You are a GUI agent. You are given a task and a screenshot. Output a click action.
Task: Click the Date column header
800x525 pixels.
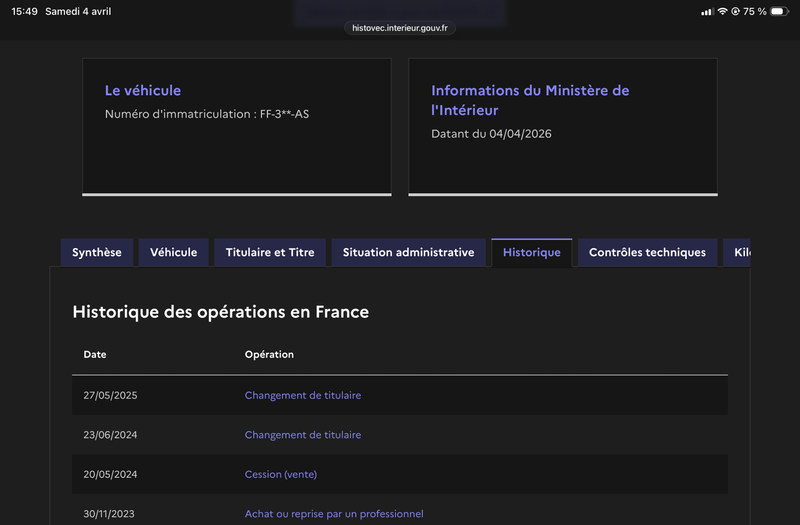[95, 355]
